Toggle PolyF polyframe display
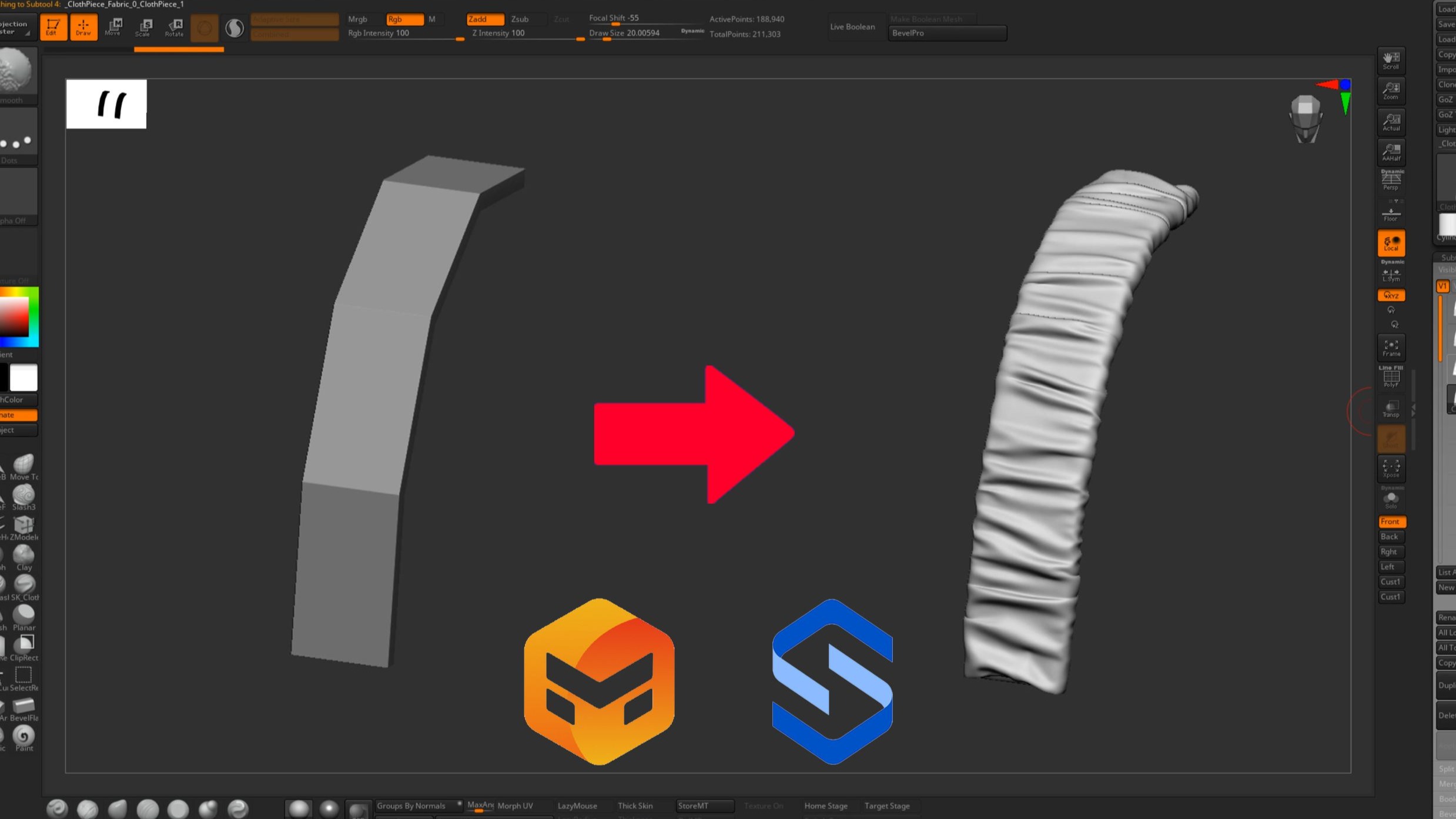The width and height of the screenshot is (1456, 819). 1391,377
